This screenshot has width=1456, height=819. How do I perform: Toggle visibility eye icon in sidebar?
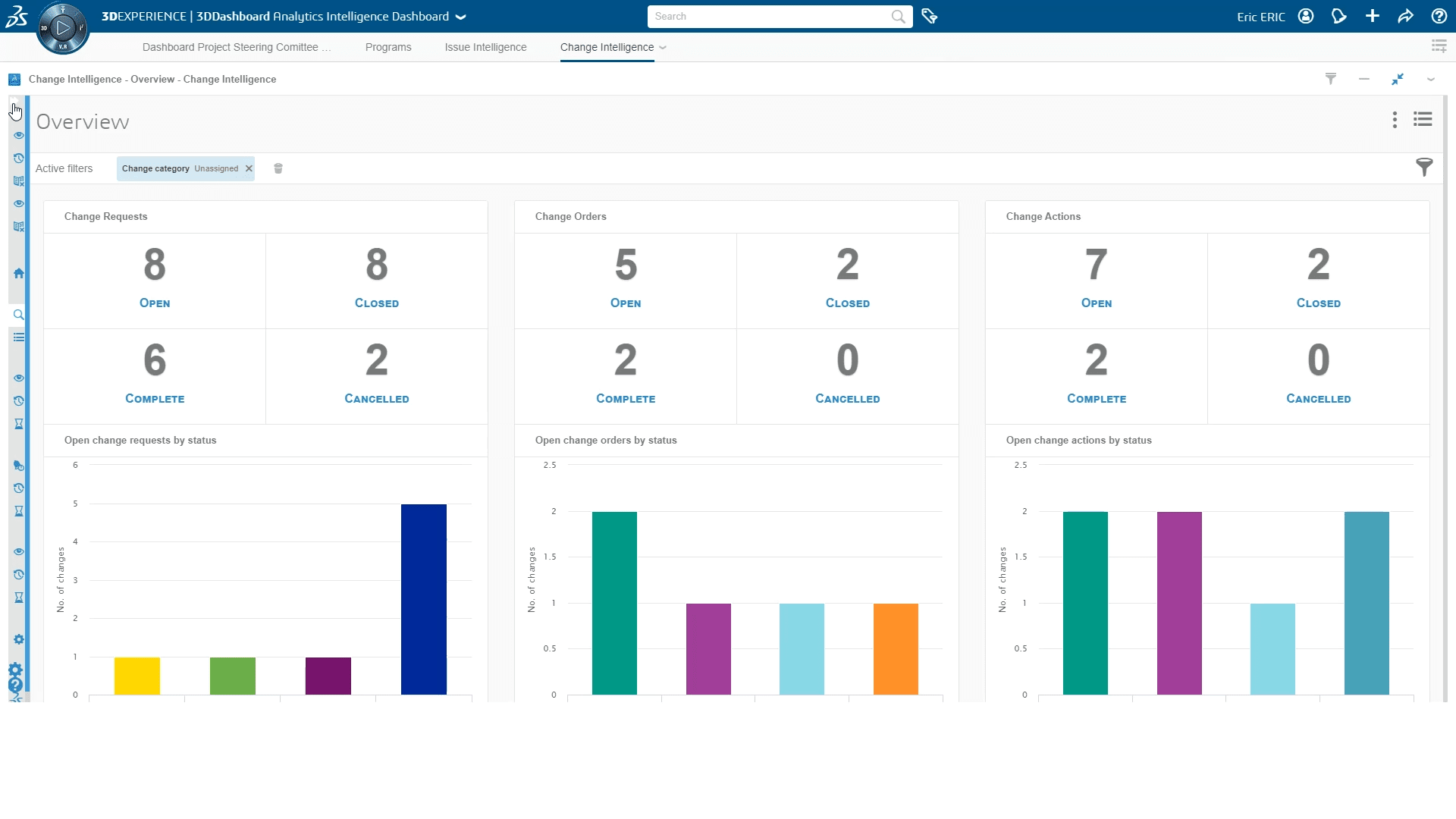(18, 134)
